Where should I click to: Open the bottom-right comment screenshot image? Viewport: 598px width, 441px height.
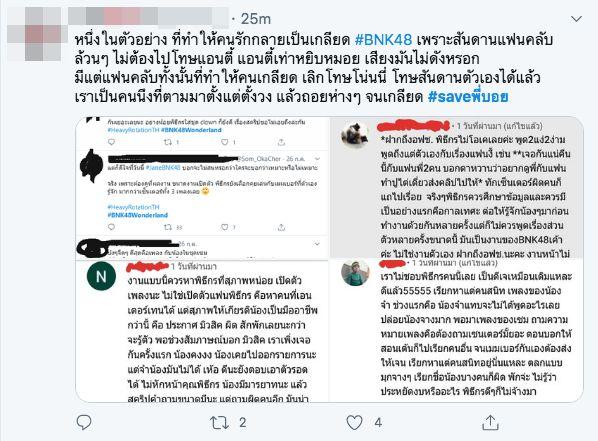457,331
